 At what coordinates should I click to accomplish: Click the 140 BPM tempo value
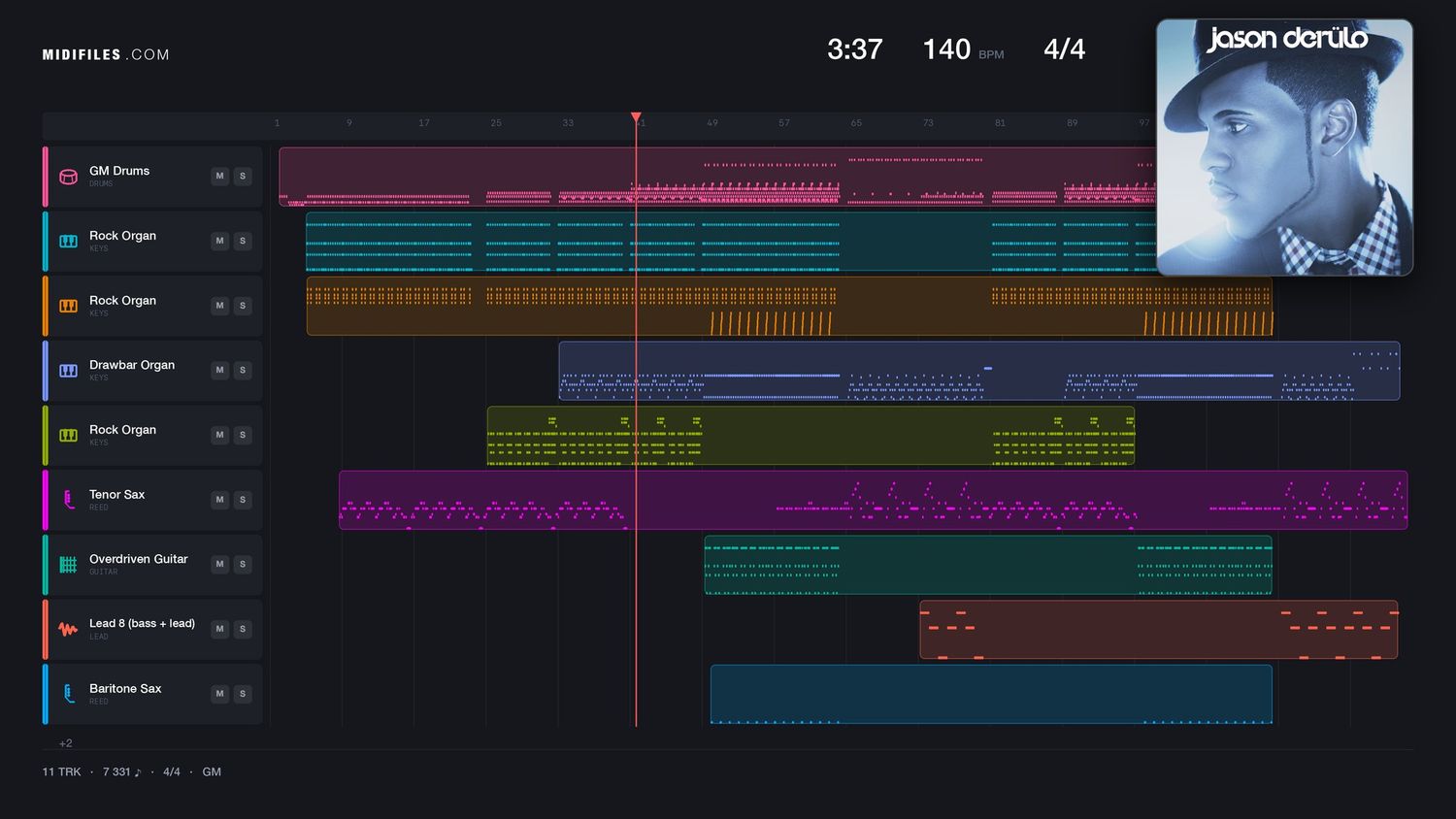946,49
